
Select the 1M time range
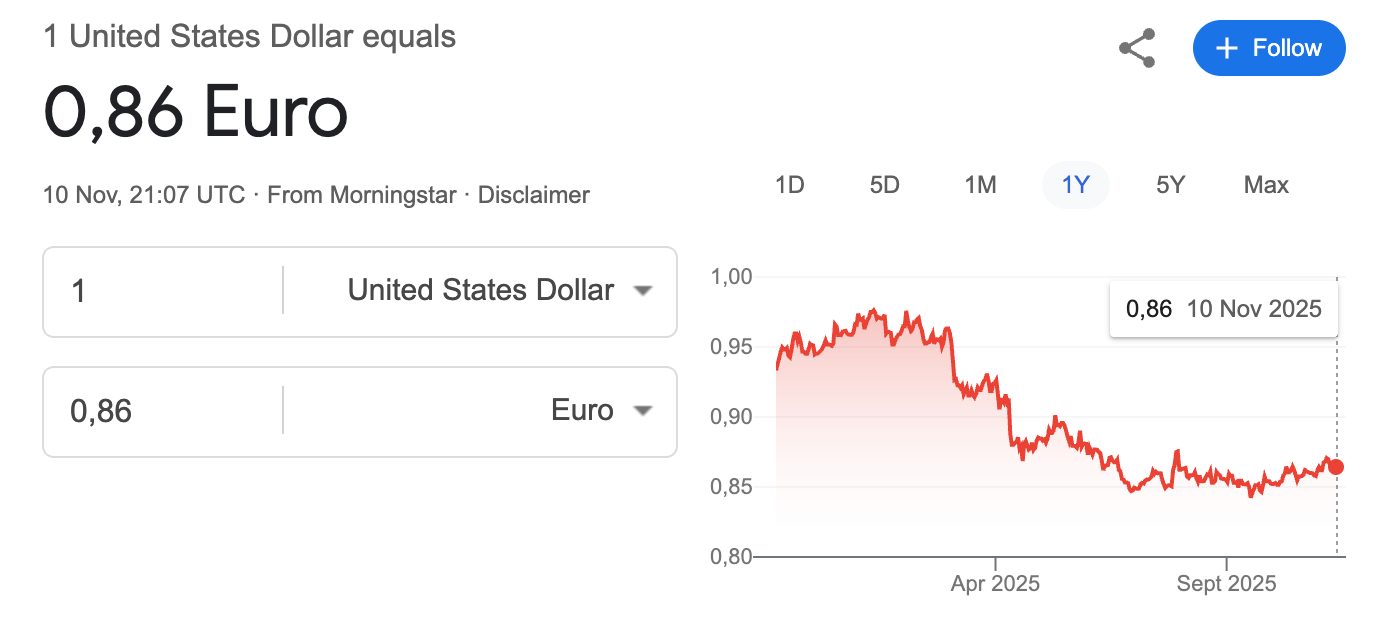pyautogui.click(x=980, y=185)
